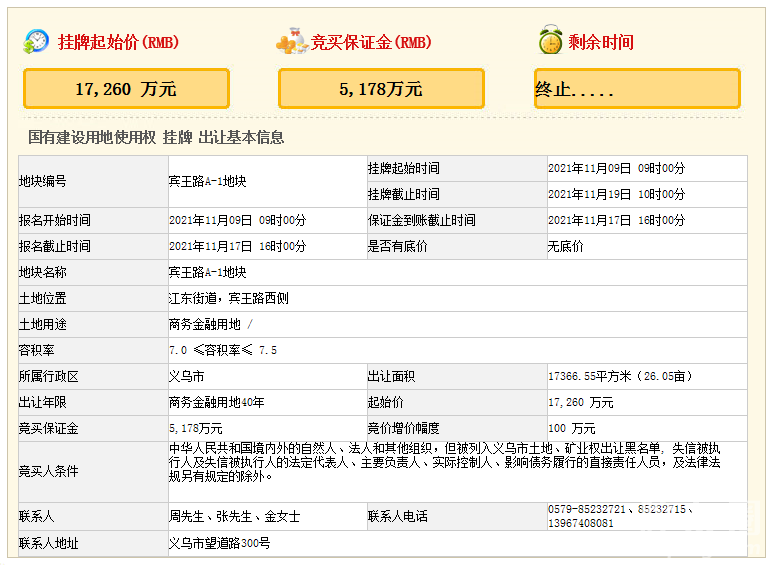The height and width of the screenshot is (565, 776).
Task: Click the clock icon beside 挂牌起始价
Action: [x=36, y=42]
